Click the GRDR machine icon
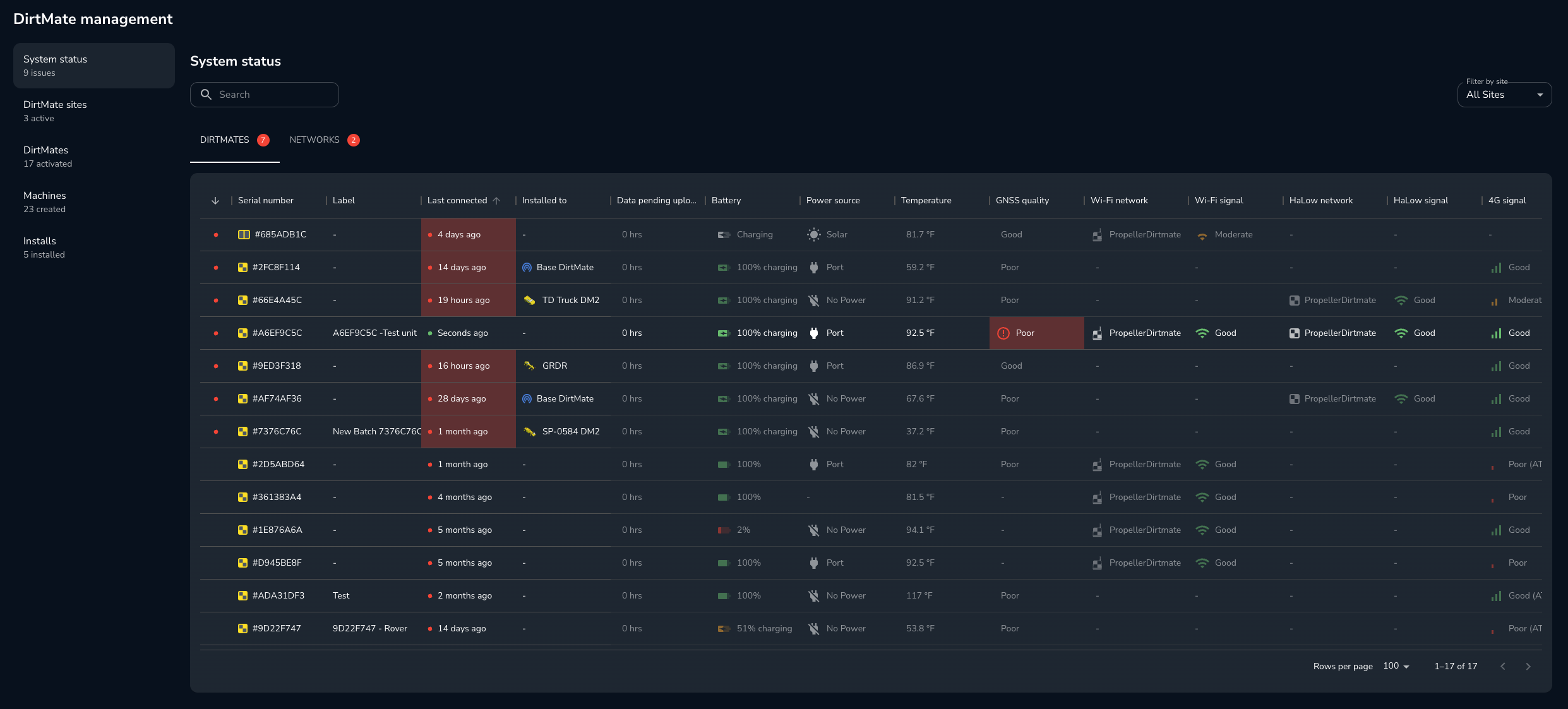The width and height of the screenshot is (1568, 709). coord(529,366)
